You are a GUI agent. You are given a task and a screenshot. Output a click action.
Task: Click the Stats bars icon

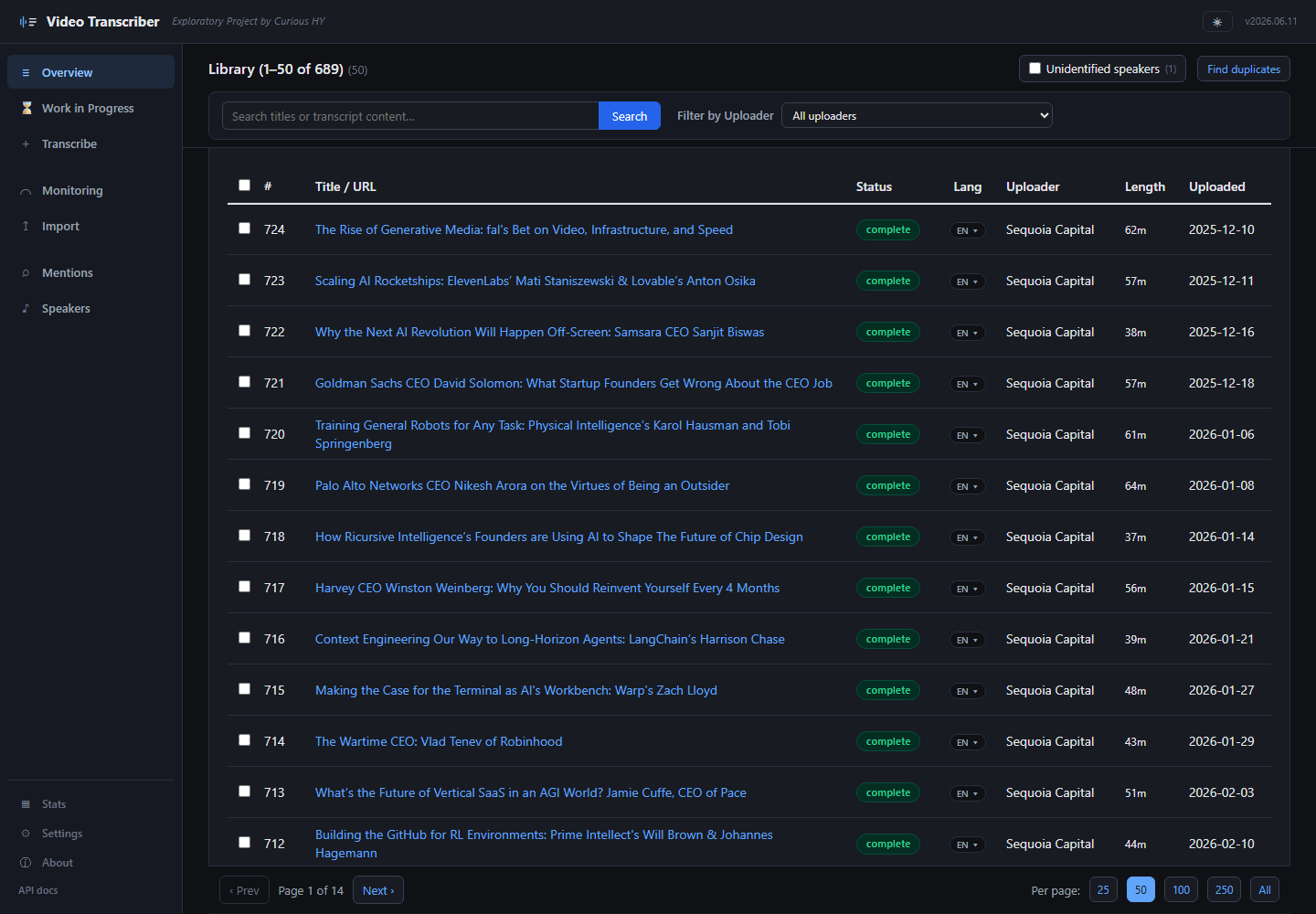26,804
